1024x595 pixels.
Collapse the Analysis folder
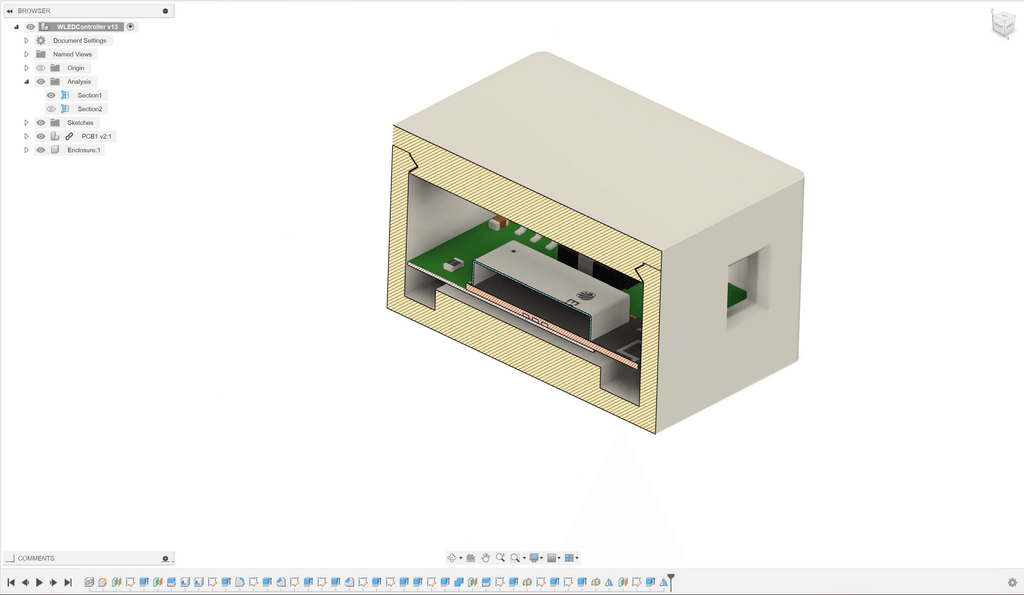tap(27, 82)
